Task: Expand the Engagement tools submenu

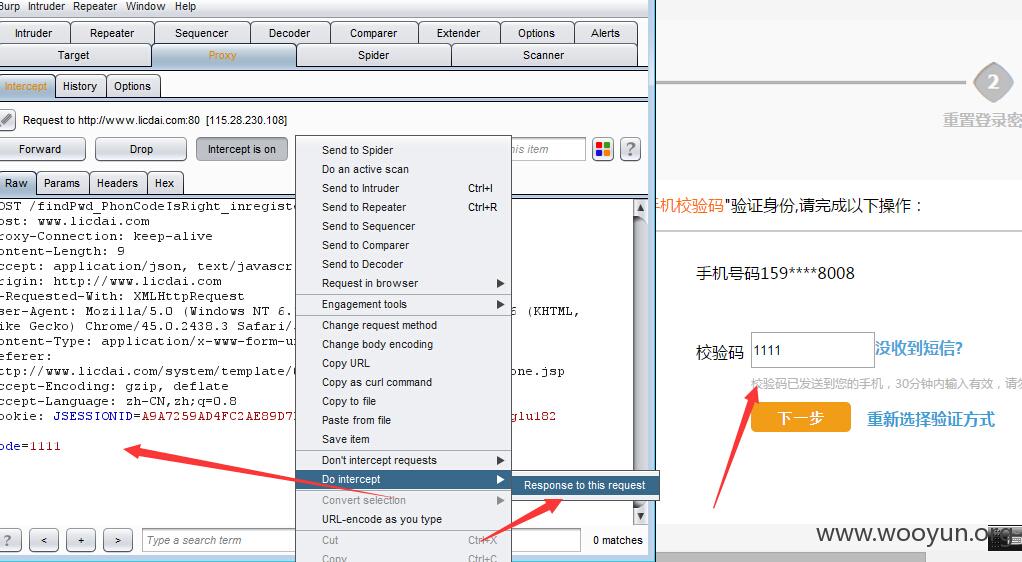Action: (x=403, y=304)
